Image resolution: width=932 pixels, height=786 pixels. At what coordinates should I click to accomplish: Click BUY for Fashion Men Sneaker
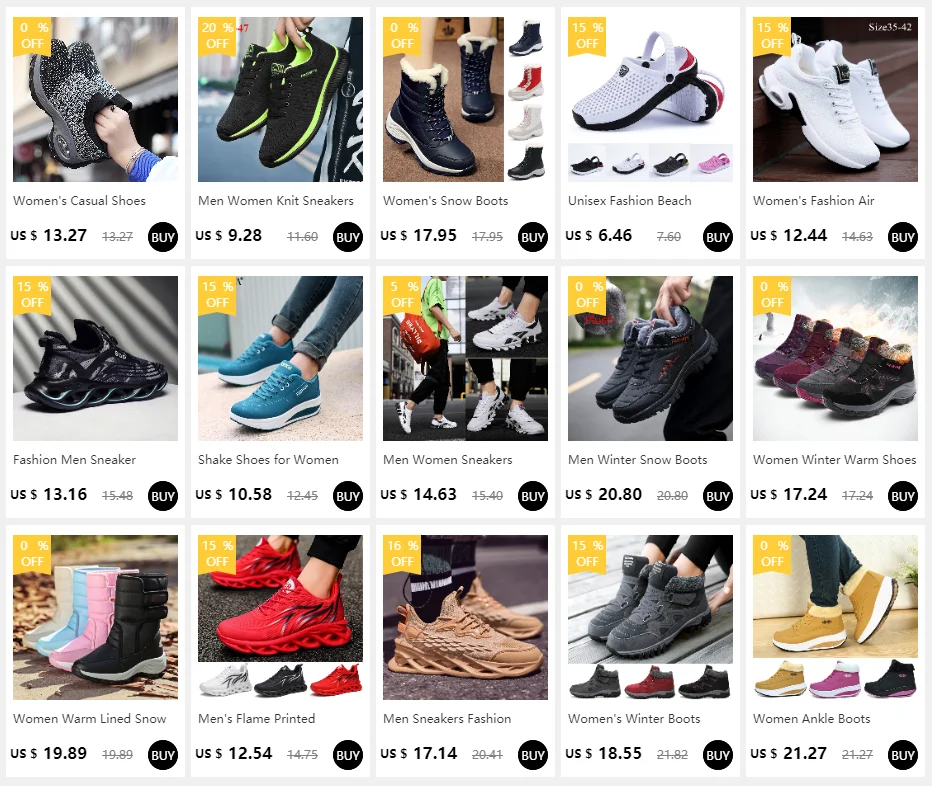coord(163,496)
